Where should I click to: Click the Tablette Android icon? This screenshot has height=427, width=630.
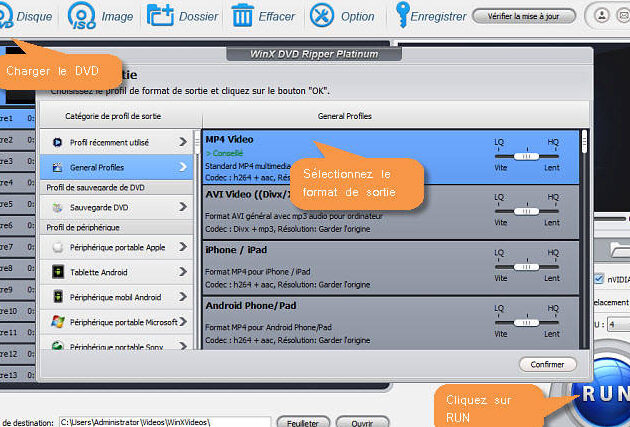[58, 272]
